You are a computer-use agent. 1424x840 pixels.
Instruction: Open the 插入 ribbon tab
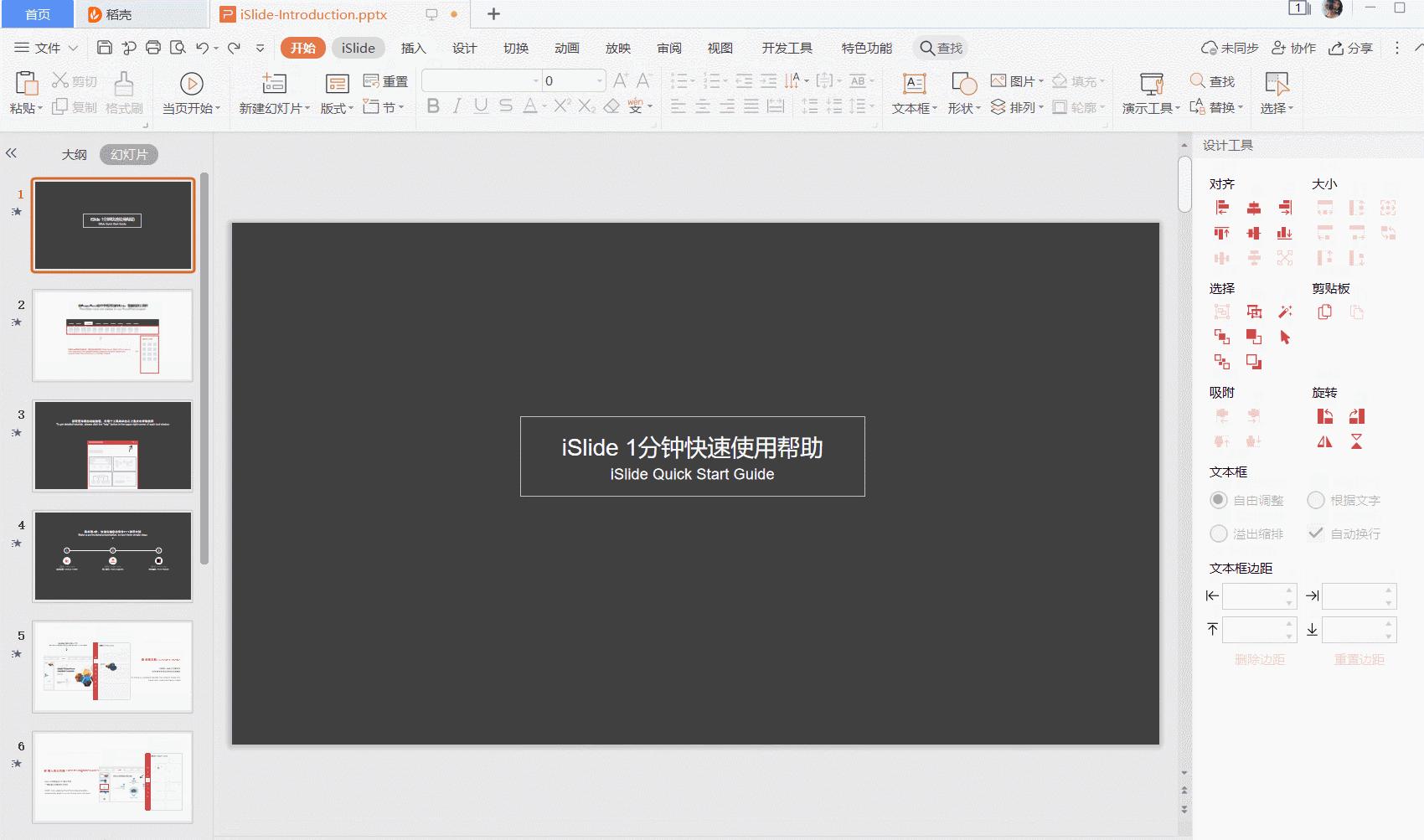pyautogui.click(x=413, y=48)
